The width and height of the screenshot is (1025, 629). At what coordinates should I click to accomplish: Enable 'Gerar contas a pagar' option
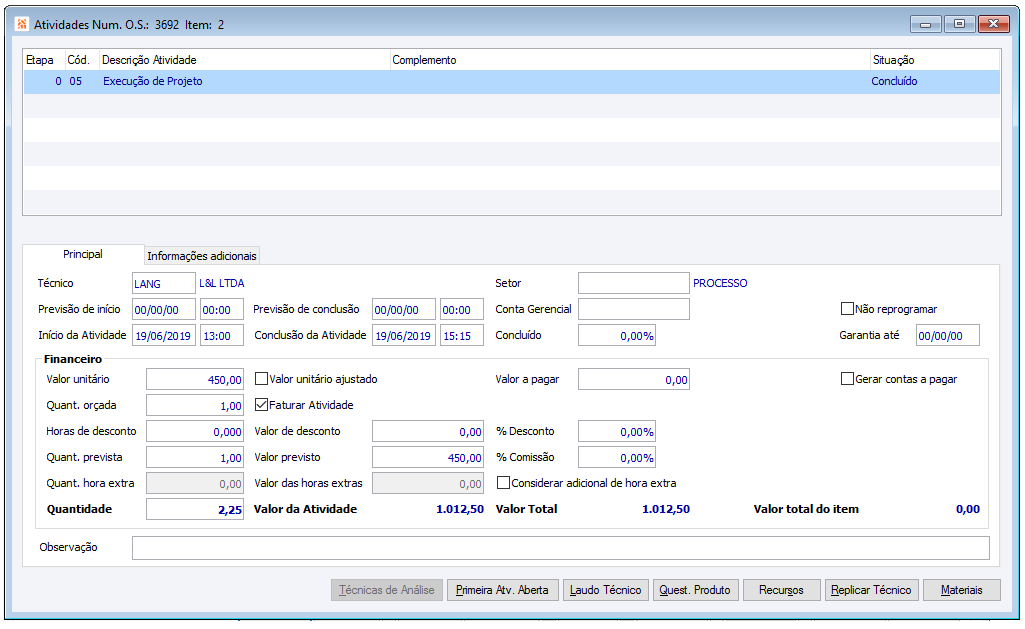point(848,379)
